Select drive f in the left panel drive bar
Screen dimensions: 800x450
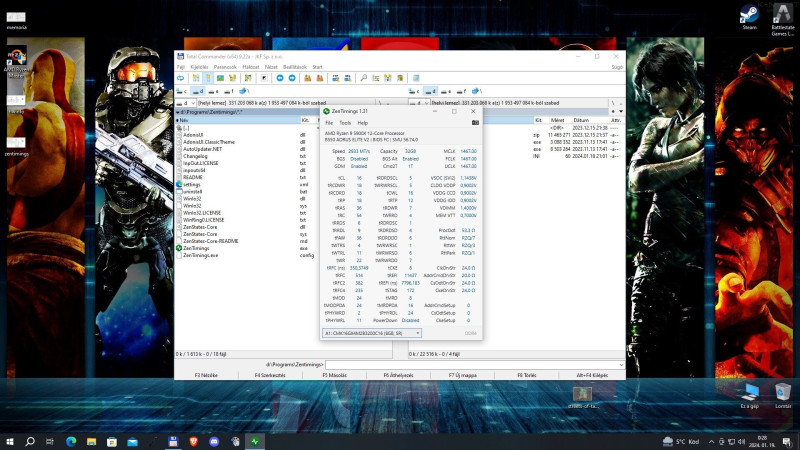229,91
